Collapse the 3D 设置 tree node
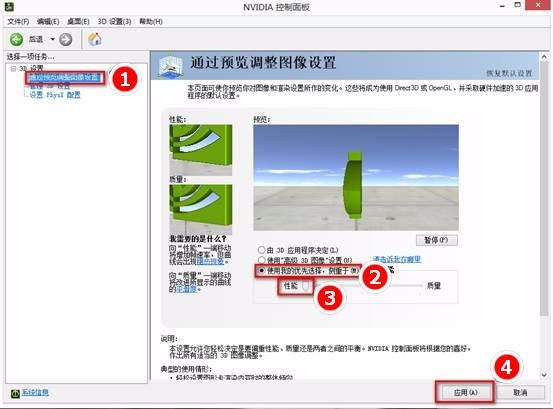This screenshot has width=553, height=409. point(13,68)
